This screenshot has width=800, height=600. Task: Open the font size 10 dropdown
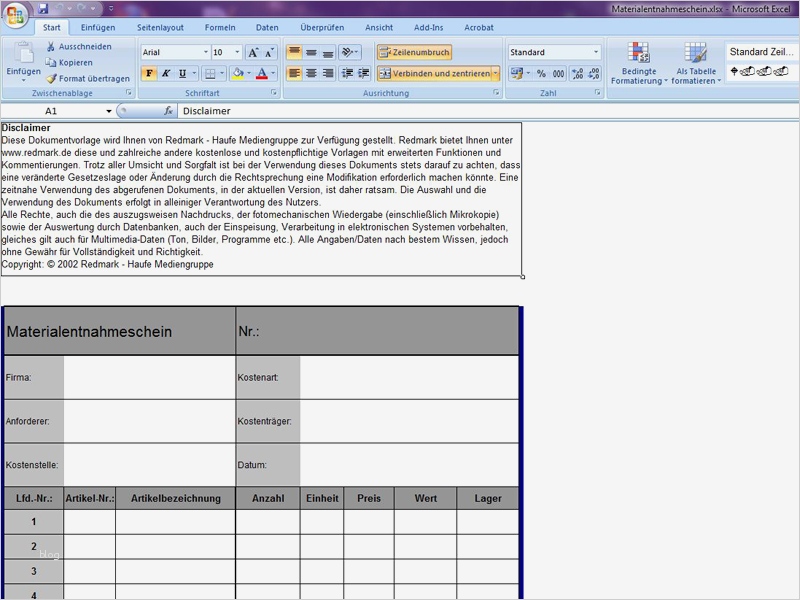237,52
